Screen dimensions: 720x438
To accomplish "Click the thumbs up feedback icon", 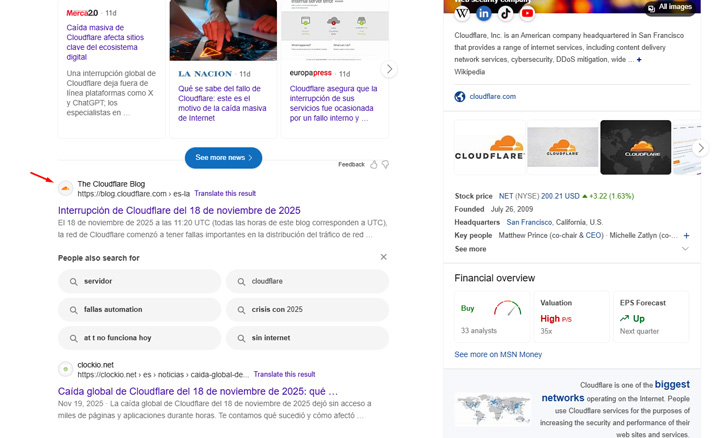I will coord(374,164).
